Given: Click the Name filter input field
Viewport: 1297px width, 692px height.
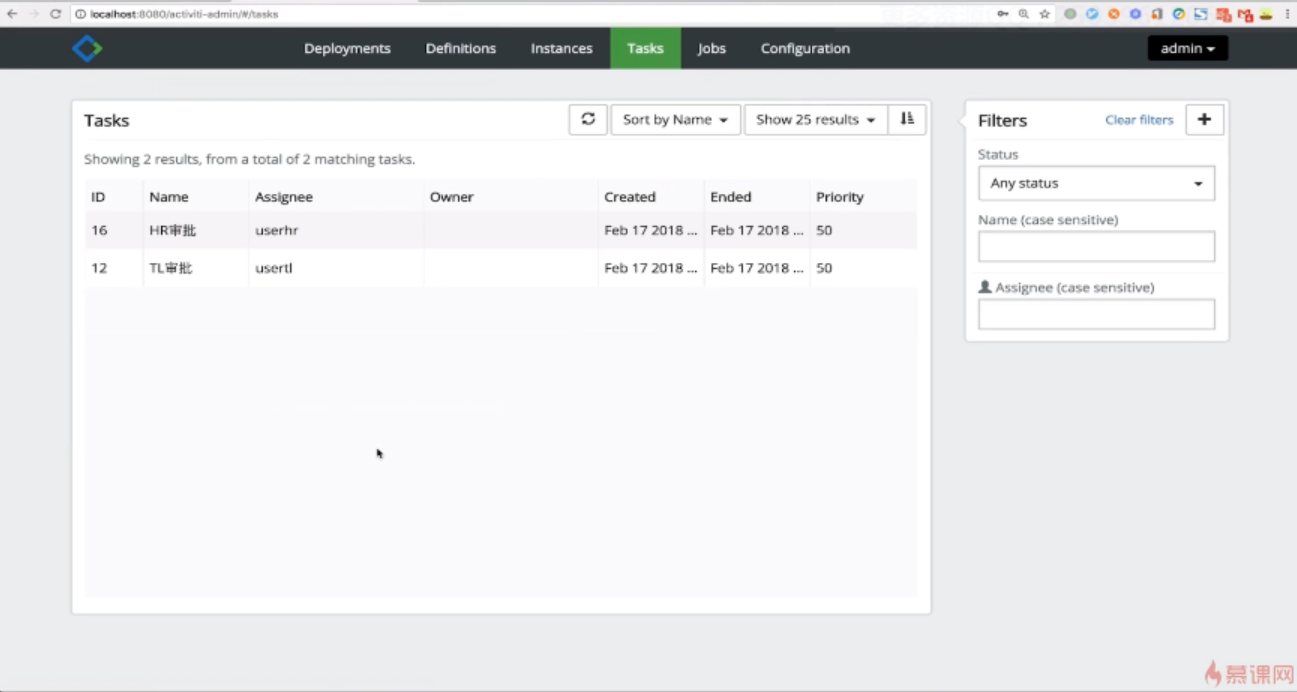Looking at the screenshot, I should pos(1096,246).
